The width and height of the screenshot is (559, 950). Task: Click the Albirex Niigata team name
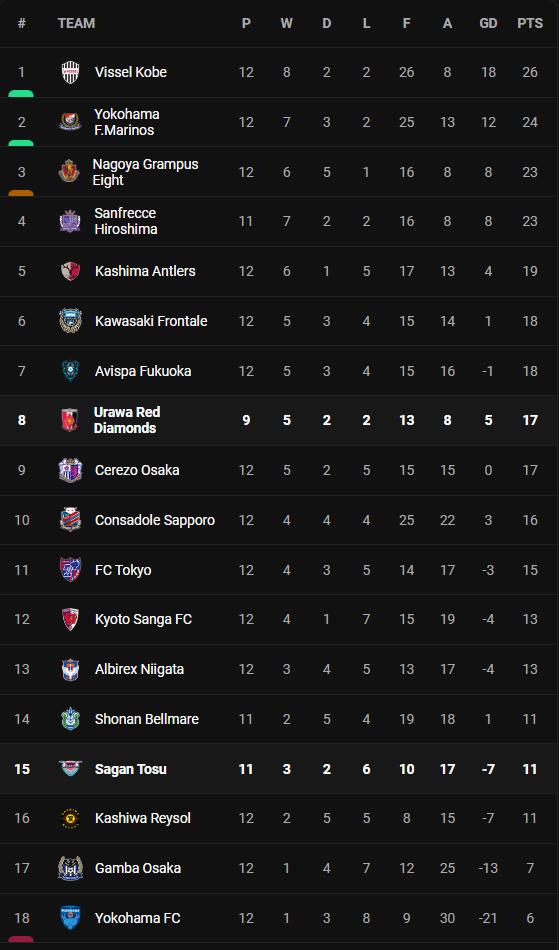click(139, 669)
